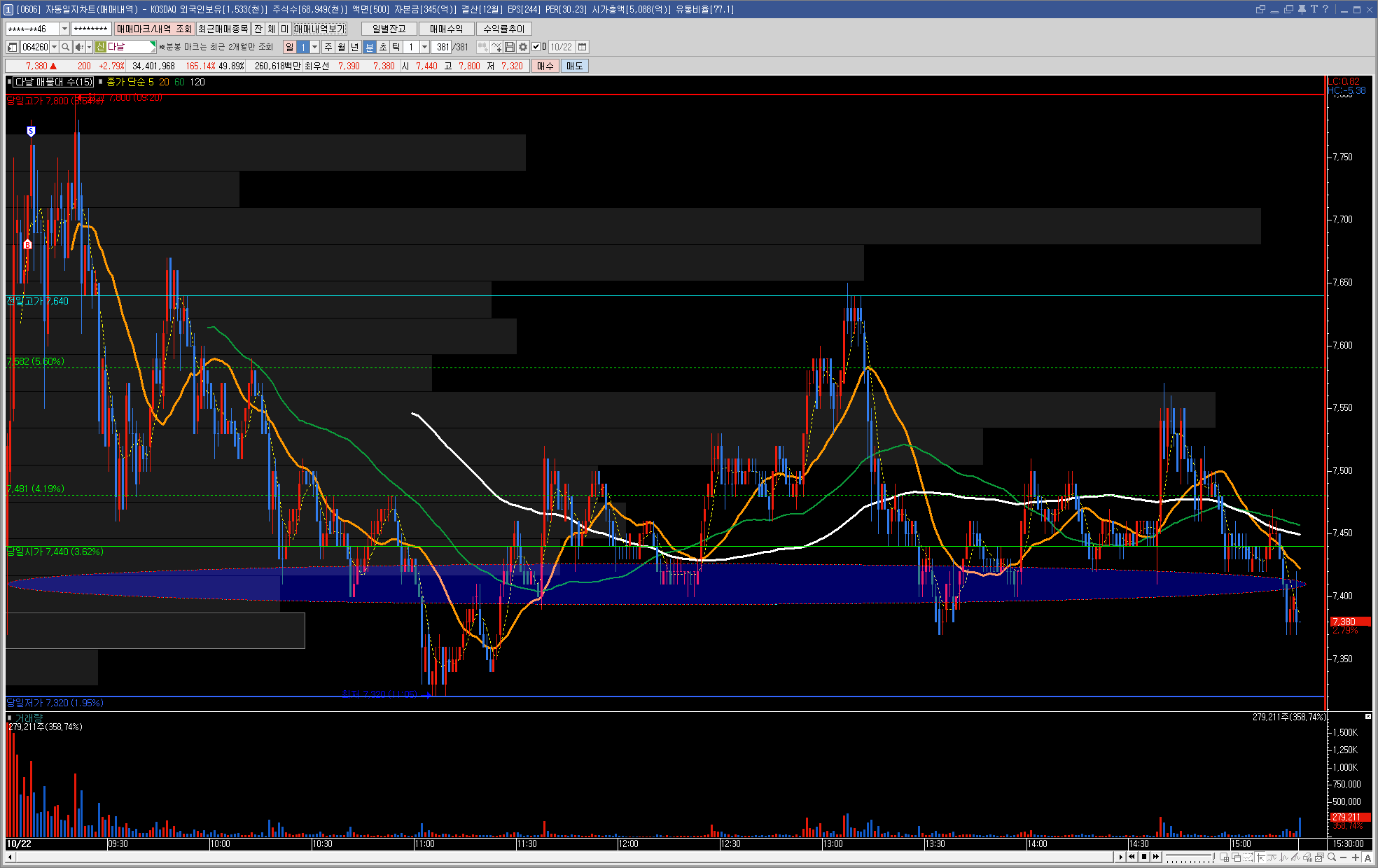Open chart settings gear icon
This screenshot has height=868, width=1378.
click(523, 47)
